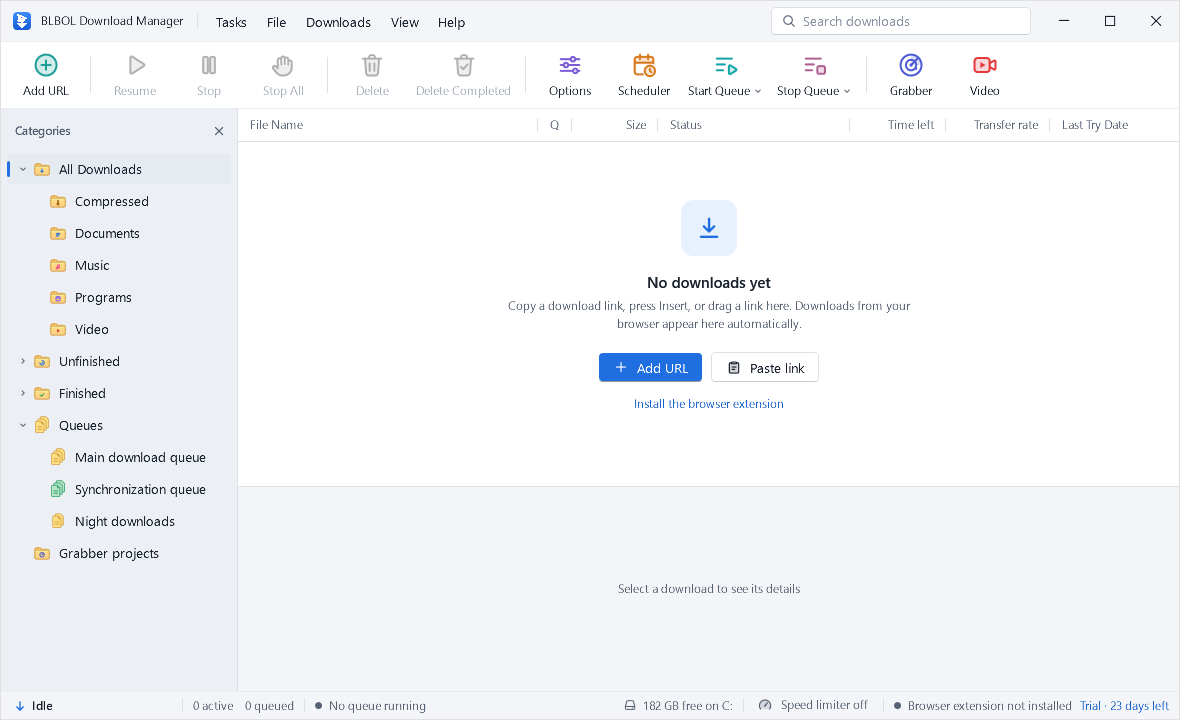Click the Stop All hand icon
This screenshot has width=1180, height=720.
point(283,66)
